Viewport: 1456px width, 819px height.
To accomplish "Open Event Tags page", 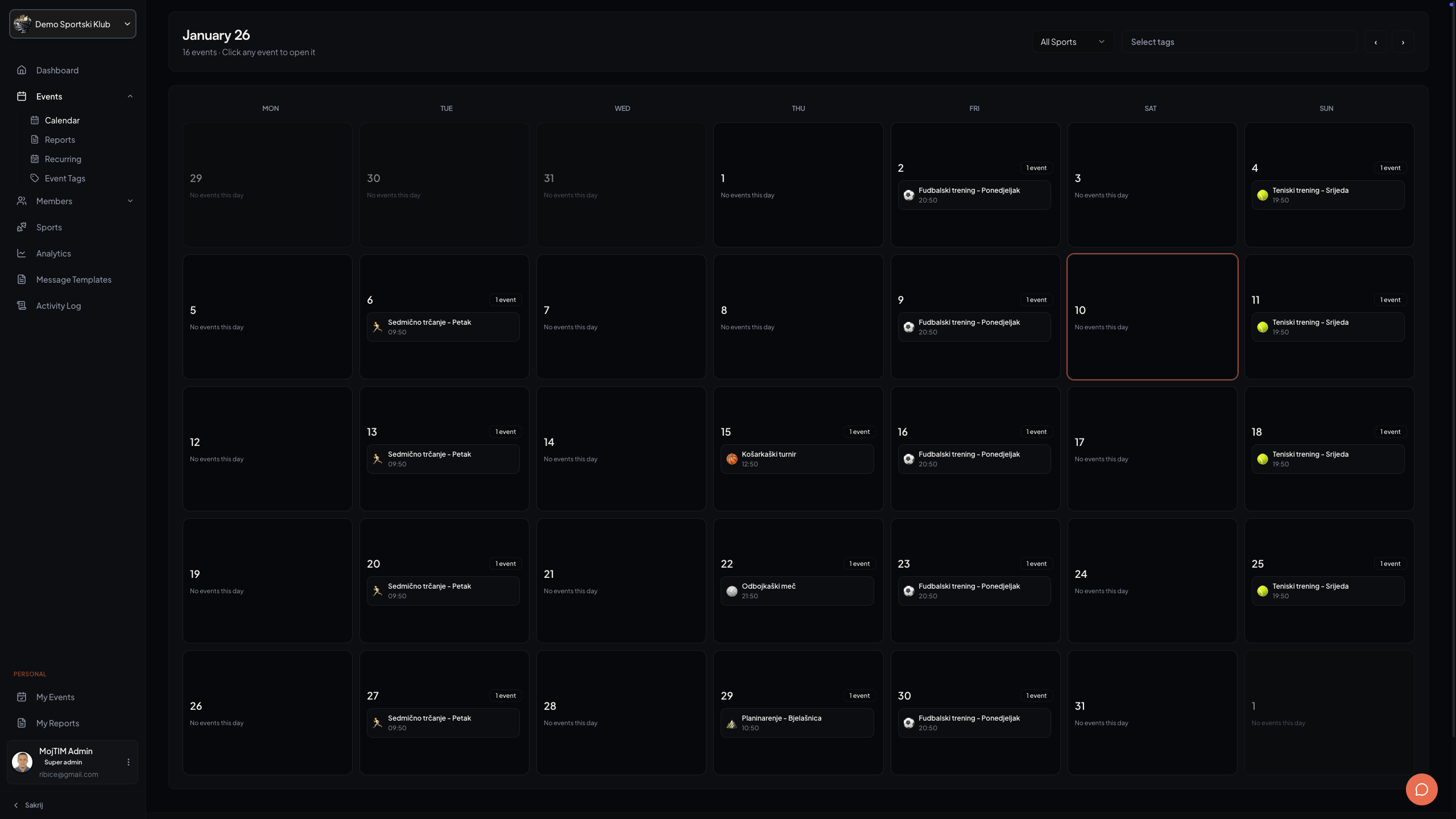I will coord(65,178).
